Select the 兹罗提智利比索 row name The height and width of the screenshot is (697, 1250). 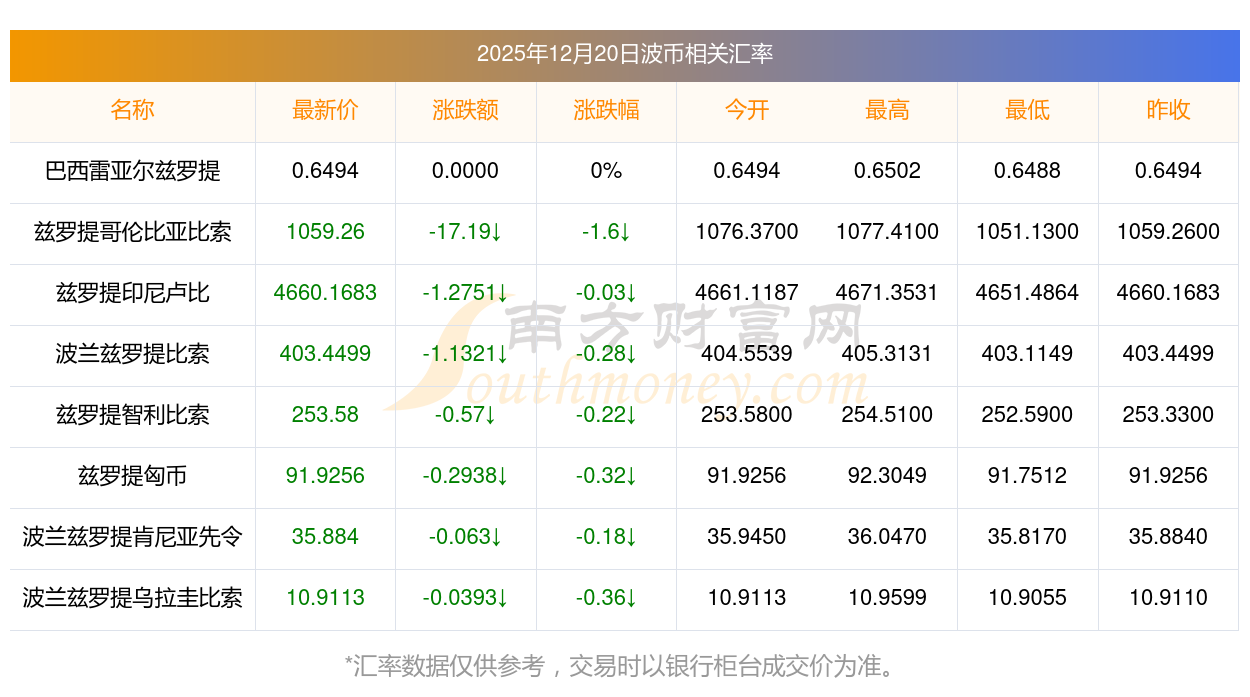tap(132, 415)
